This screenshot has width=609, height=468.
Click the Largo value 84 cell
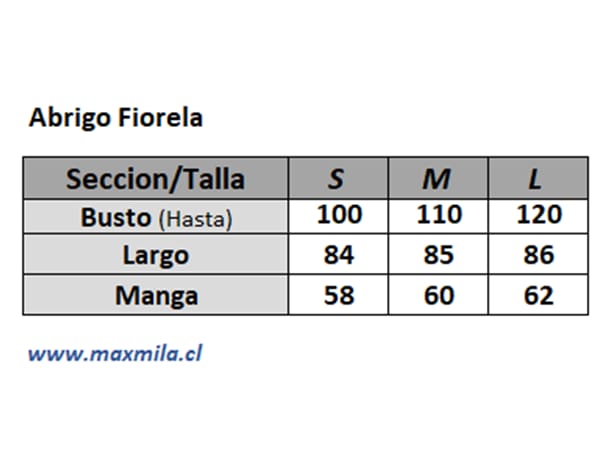coord(338,254)
